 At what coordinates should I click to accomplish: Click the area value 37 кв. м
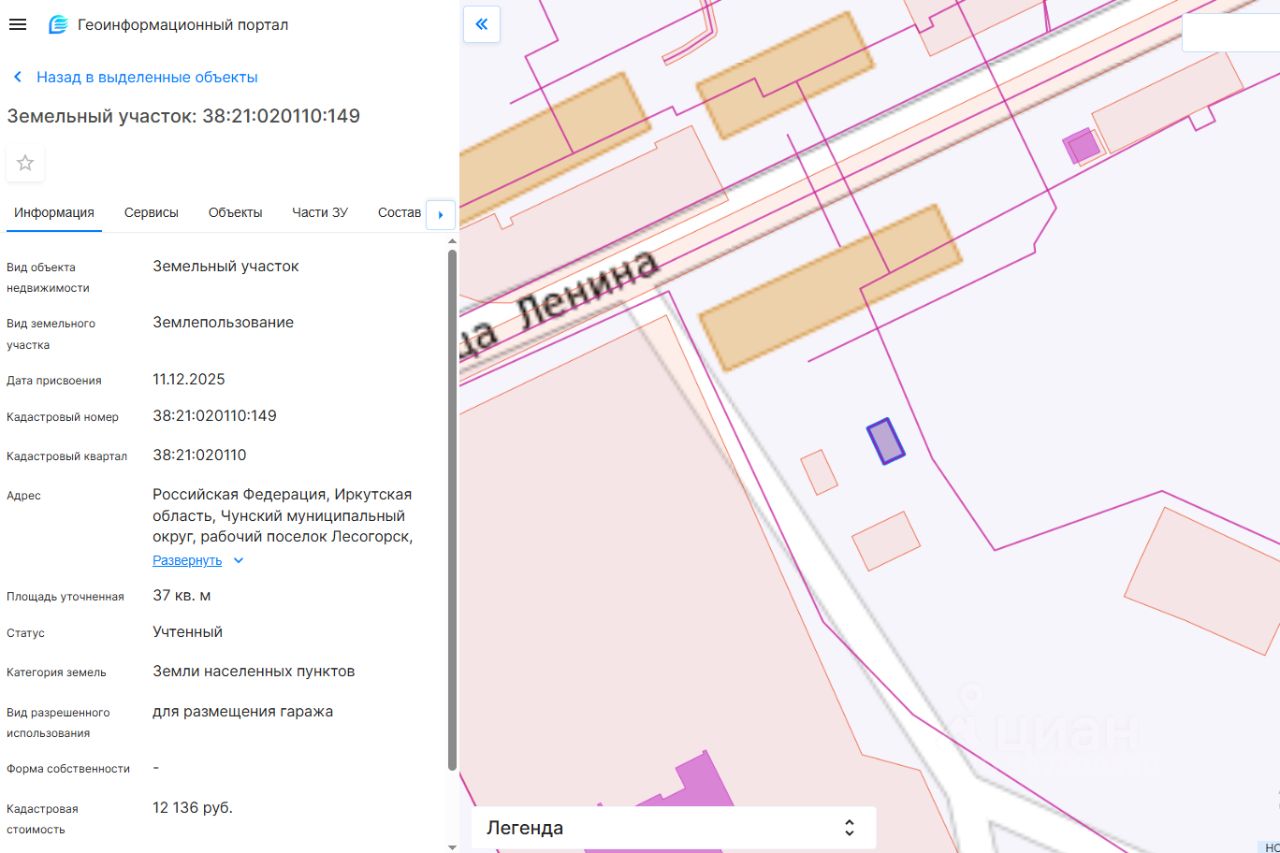click(182, 596)
